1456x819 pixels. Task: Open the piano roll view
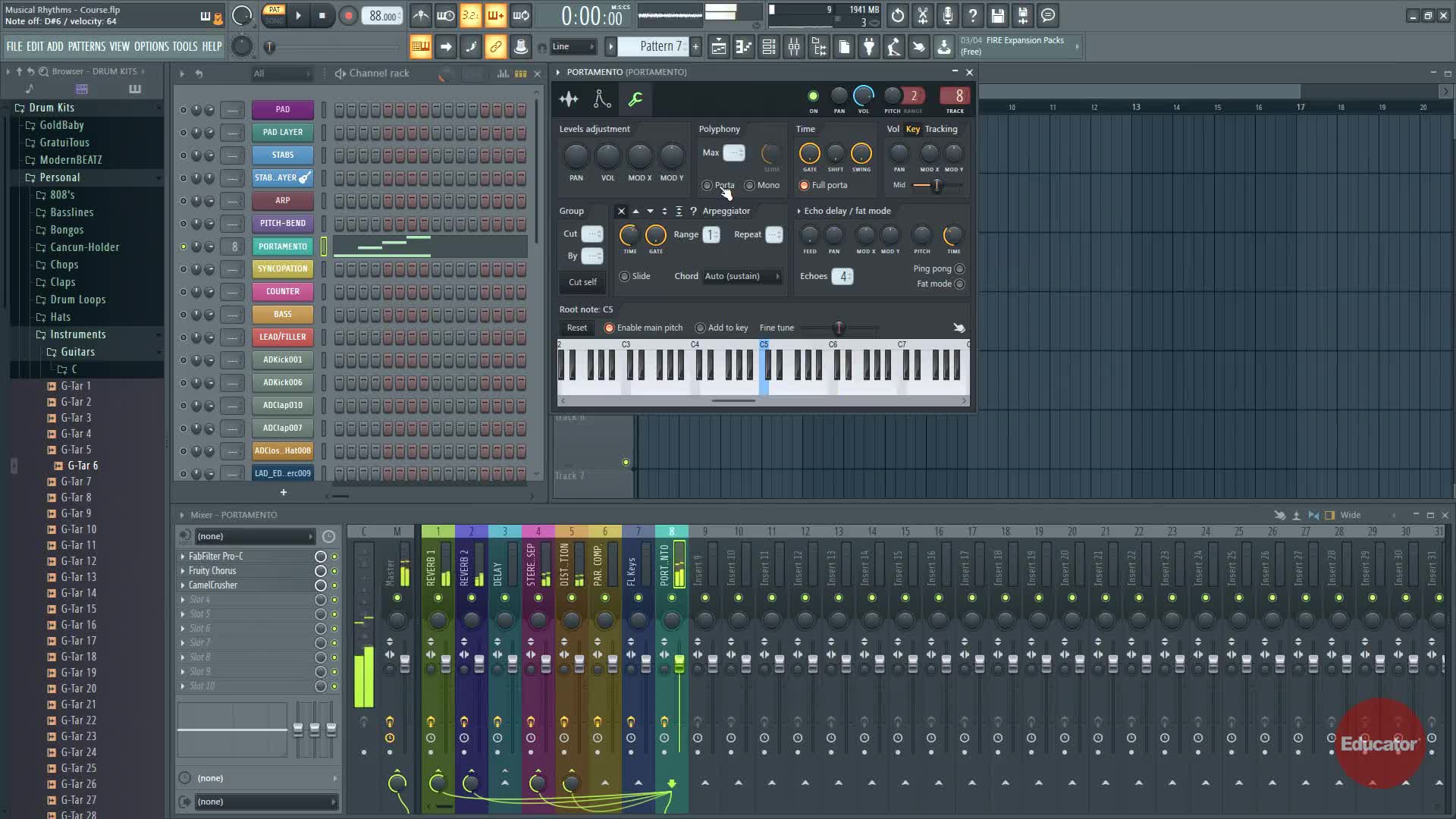pyautogui.click(x=744, y=47)
